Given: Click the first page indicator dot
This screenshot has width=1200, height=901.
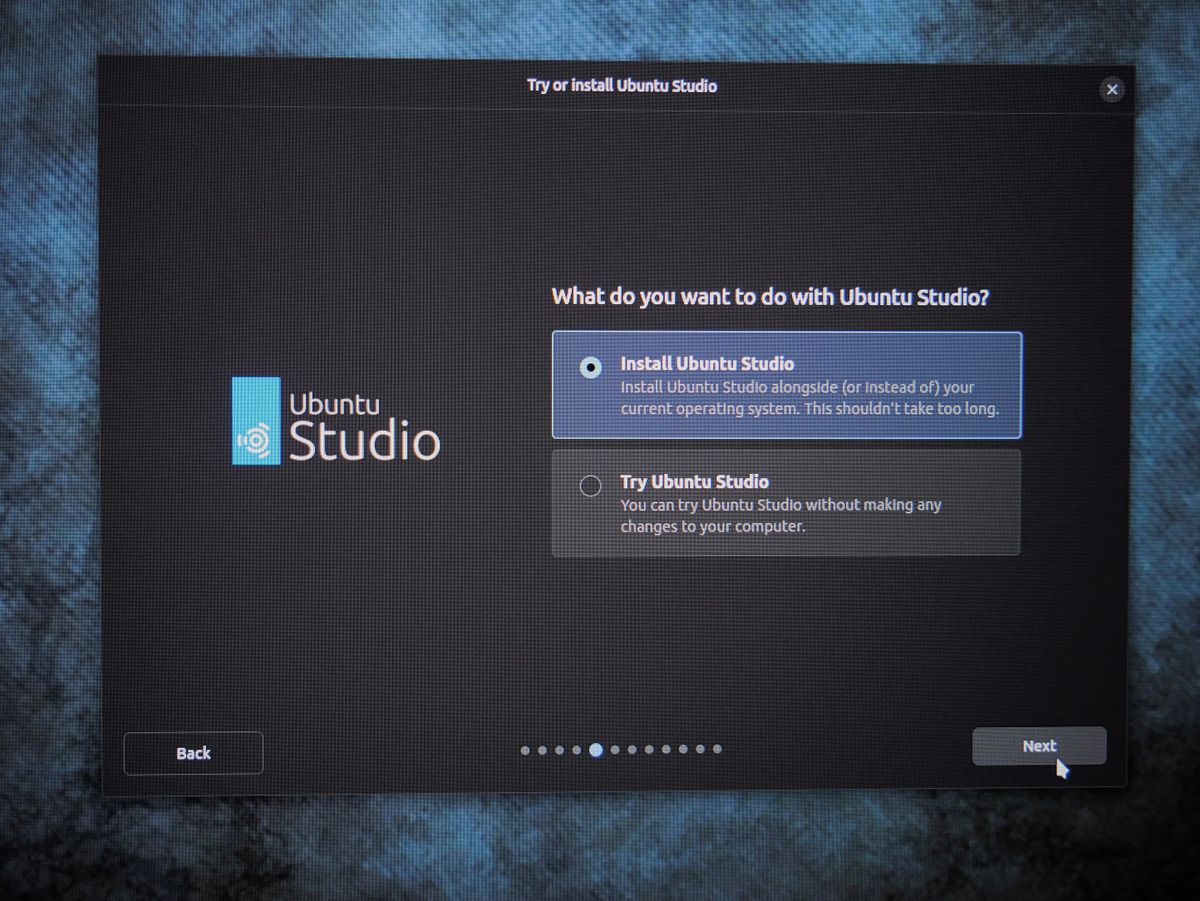Looking at the screenshot, I should (x=526, y=748).
